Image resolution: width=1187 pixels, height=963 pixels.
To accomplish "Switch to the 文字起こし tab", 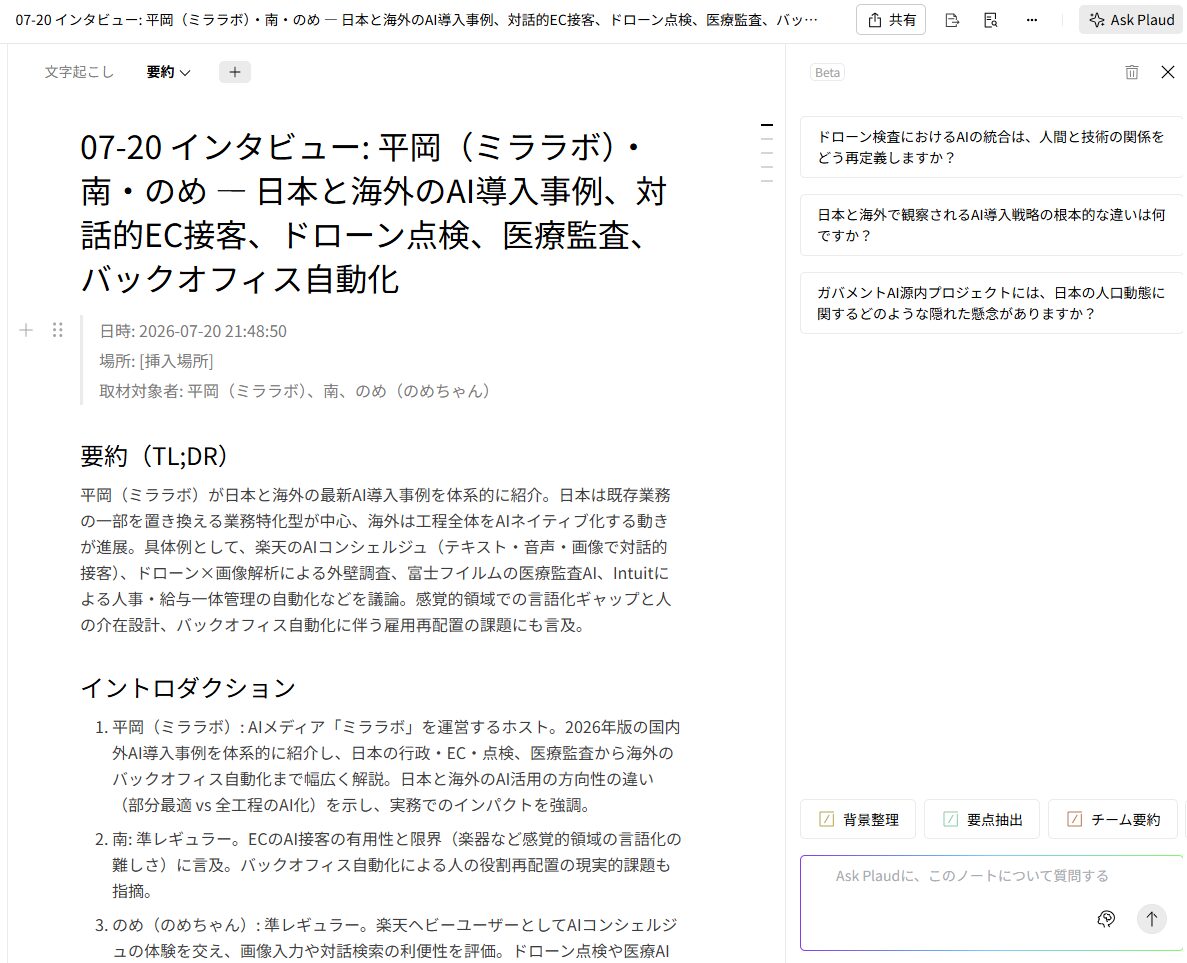I will pyautogui.click(x=79, y=72).
